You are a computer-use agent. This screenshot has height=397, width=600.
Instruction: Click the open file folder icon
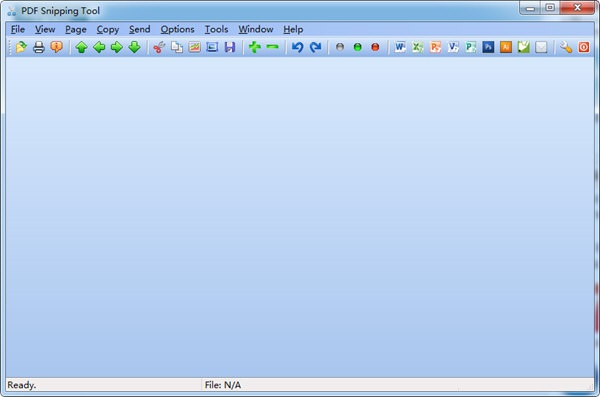[21, 47]
